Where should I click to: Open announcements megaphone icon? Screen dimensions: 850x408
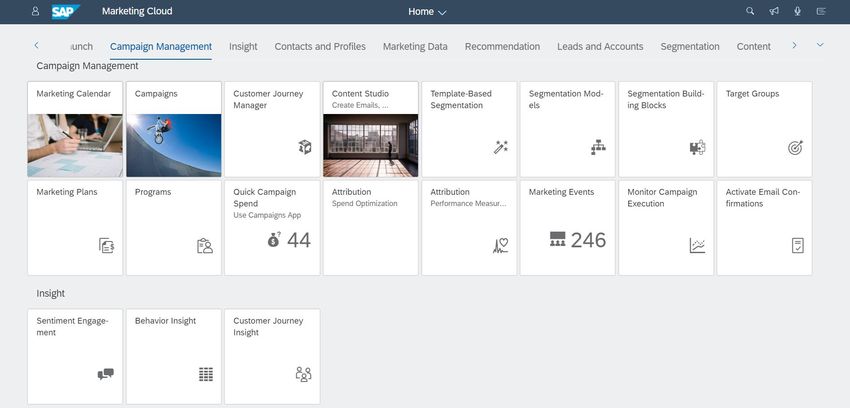coord(774,11)
